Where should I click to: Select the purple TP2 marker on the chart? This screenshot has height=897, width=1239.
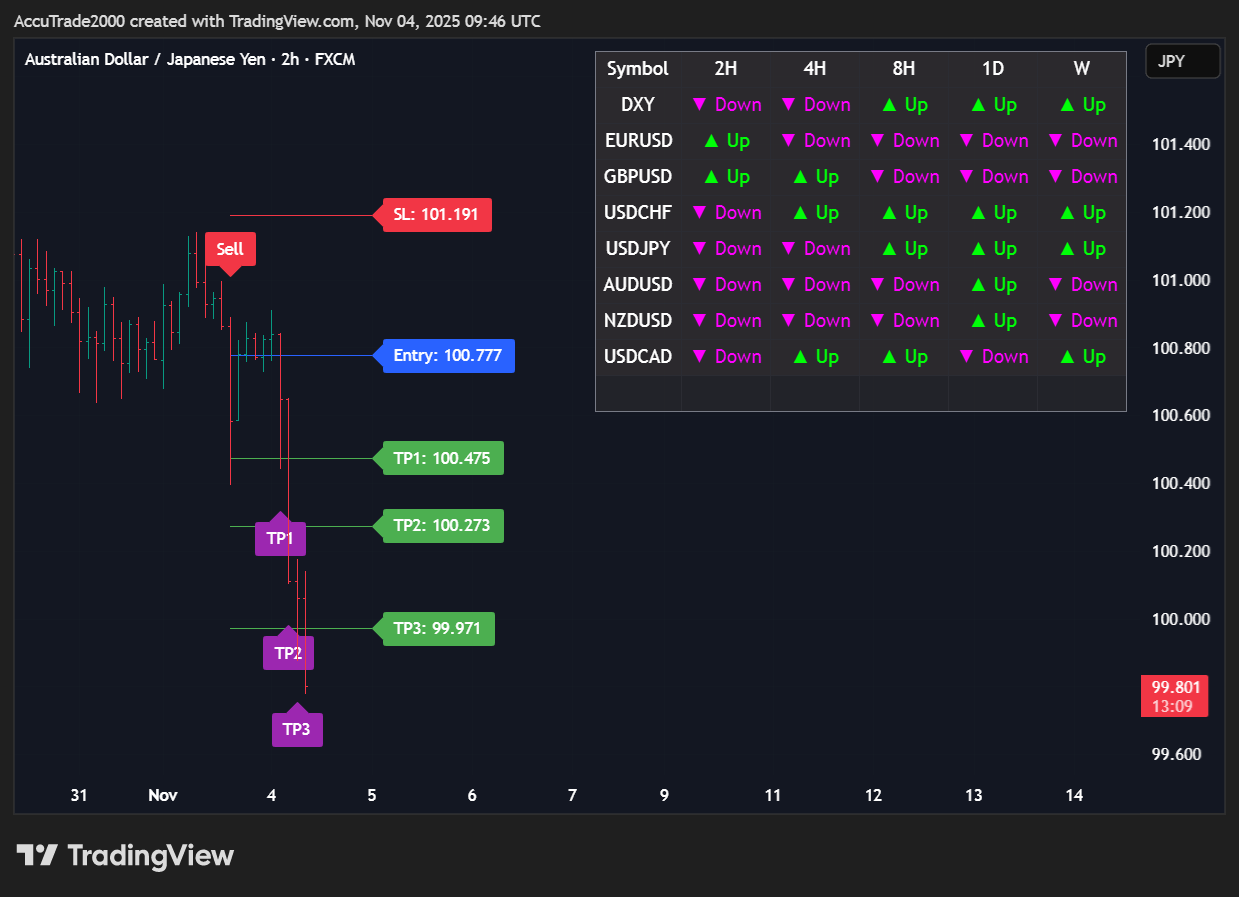(288, 653)
